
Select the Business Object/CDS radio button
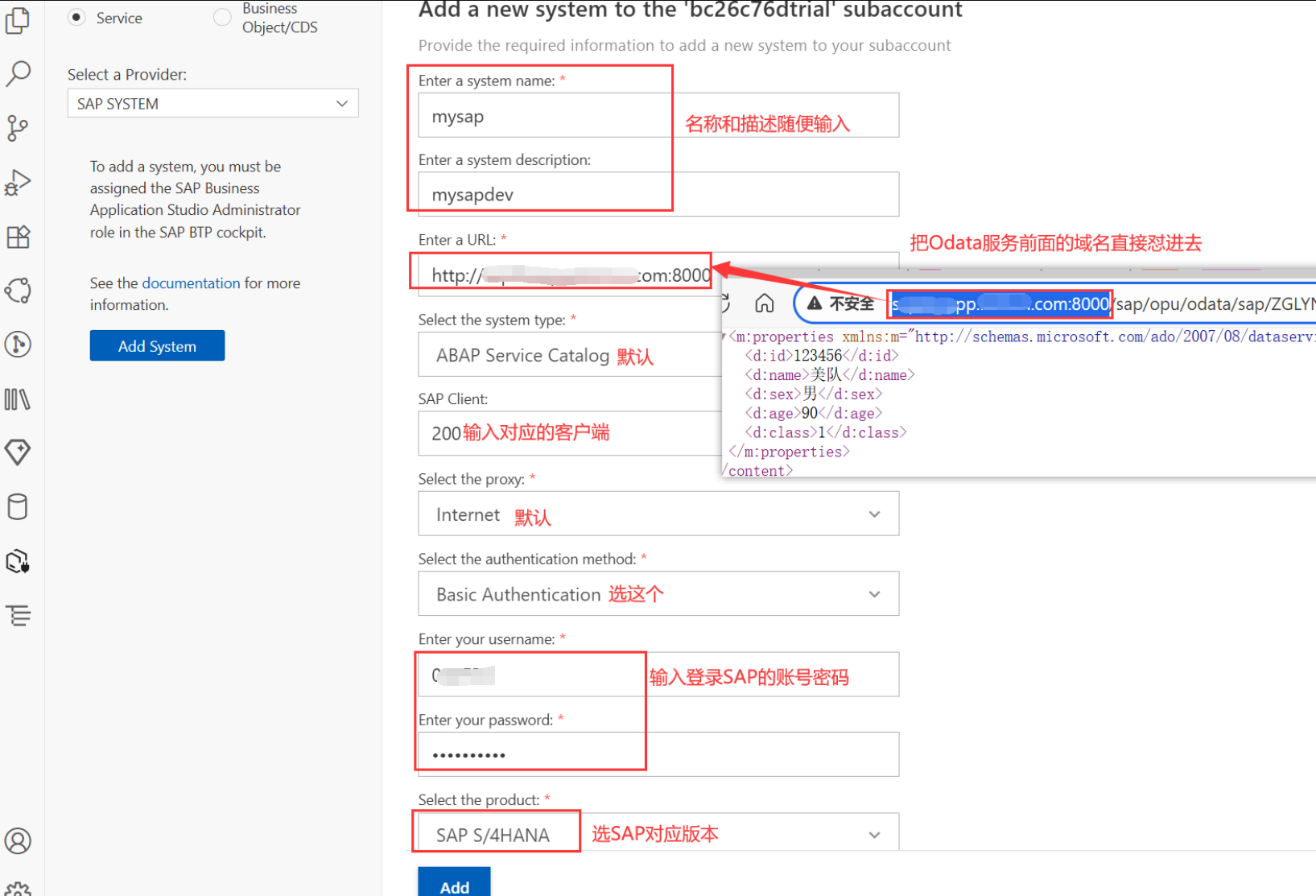221,17
